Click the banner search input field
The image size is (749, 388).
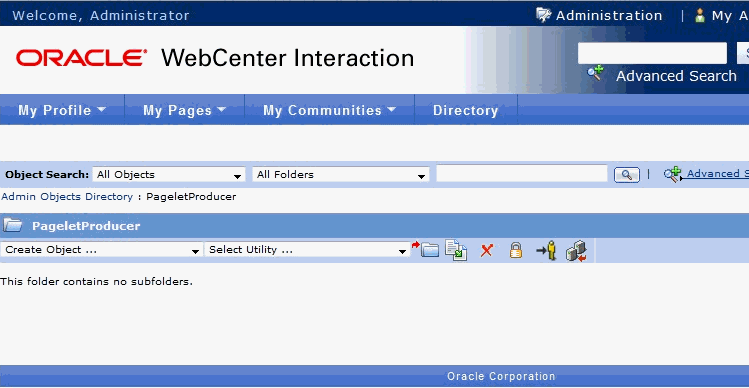(x=652, y=53)
